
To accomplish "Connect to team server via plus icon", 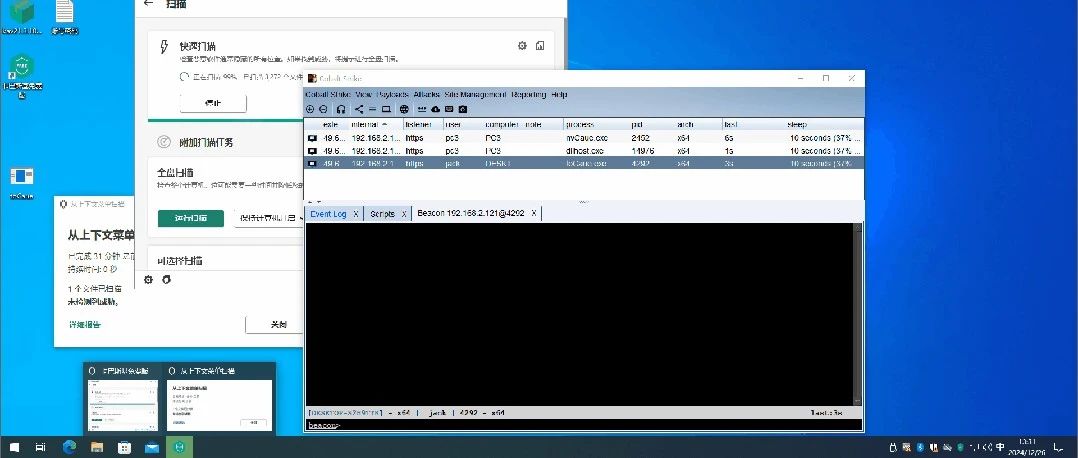I will (x=310, y=109).
